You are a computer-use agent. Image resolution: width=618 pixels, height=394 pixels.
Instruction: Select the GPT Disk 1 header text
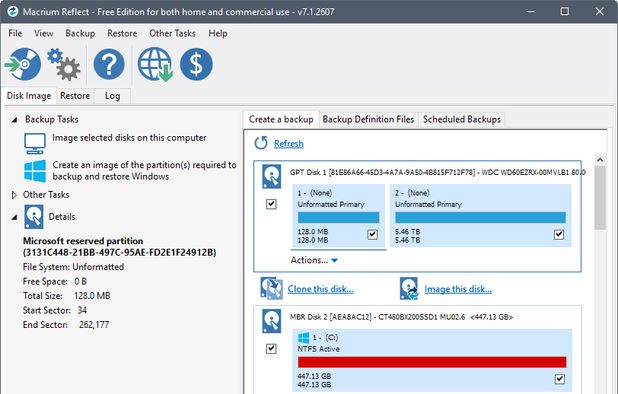point(437,172)
